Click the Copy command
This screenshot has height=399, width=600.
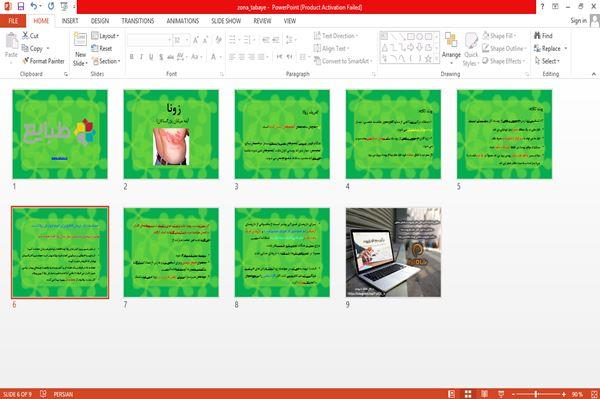[x=32, y=48]
